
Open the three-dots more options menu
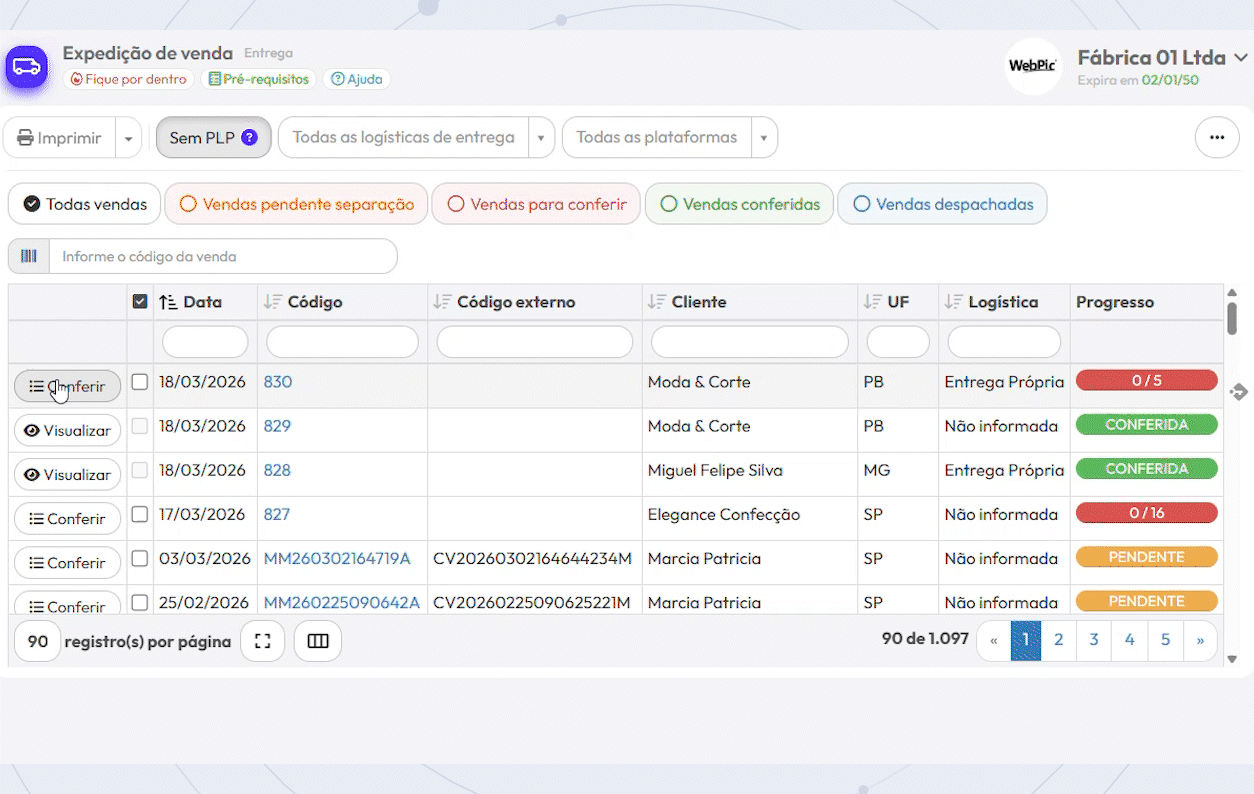(x=1216, y=138)
